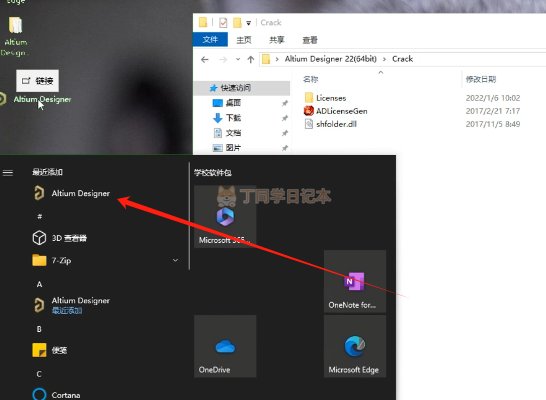Sort files by 修改日期 column
Image resolution: width=546 pixels, height=400 pixels.
tap(481, 79)
